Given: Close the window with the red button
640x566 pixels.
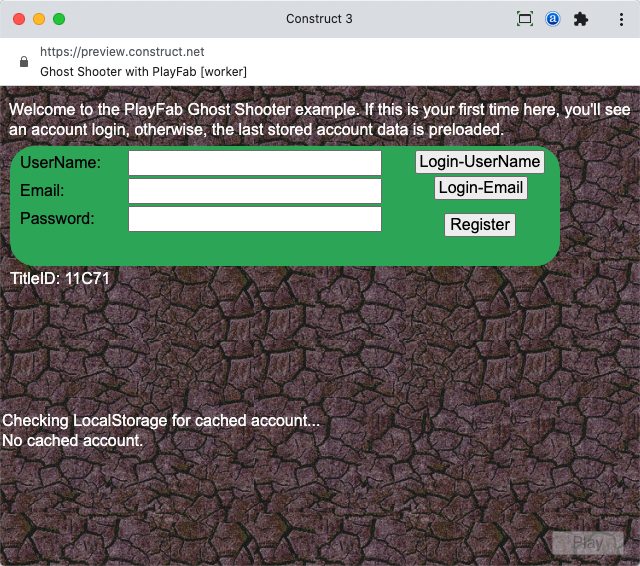Looking at the screenshot, I should 19,19.
